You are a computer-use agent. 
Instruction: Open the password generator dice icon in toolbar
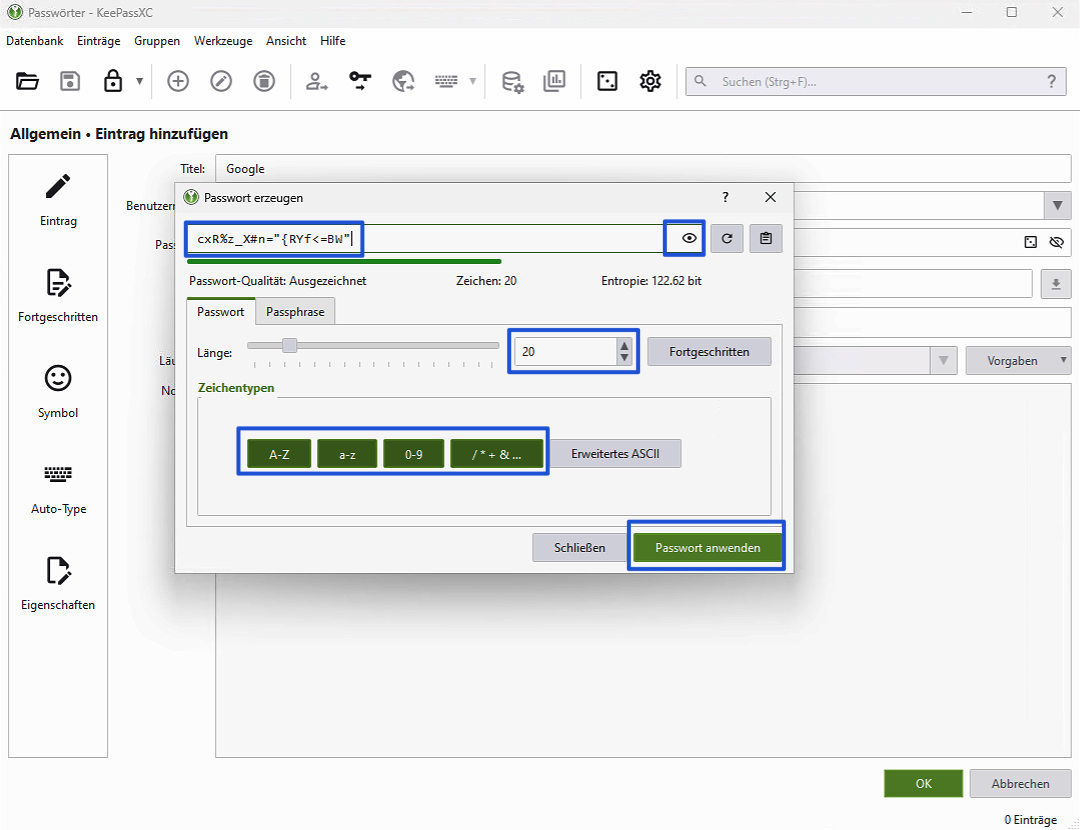pyautogui.click(x=607, y=82)
